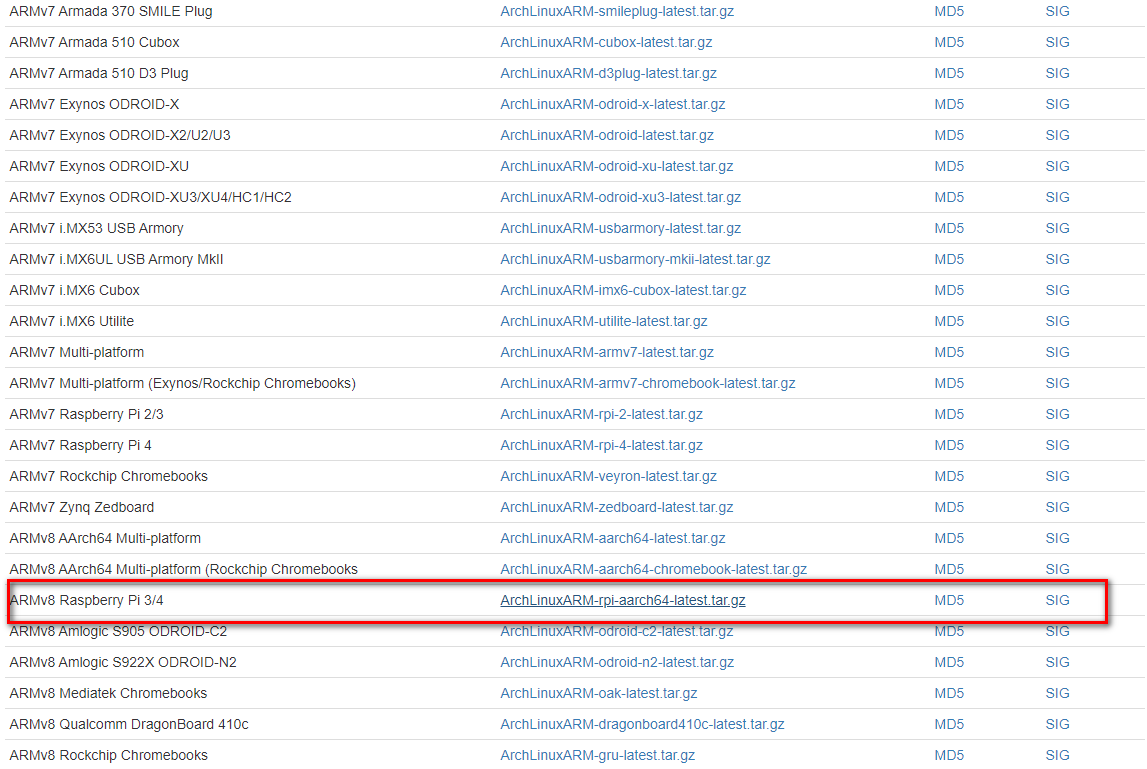1147x769 pixels.
Task: Open SIG link for Raspberry Pi 3/4
Action: pyautogui.click(x=1057, y=600)
